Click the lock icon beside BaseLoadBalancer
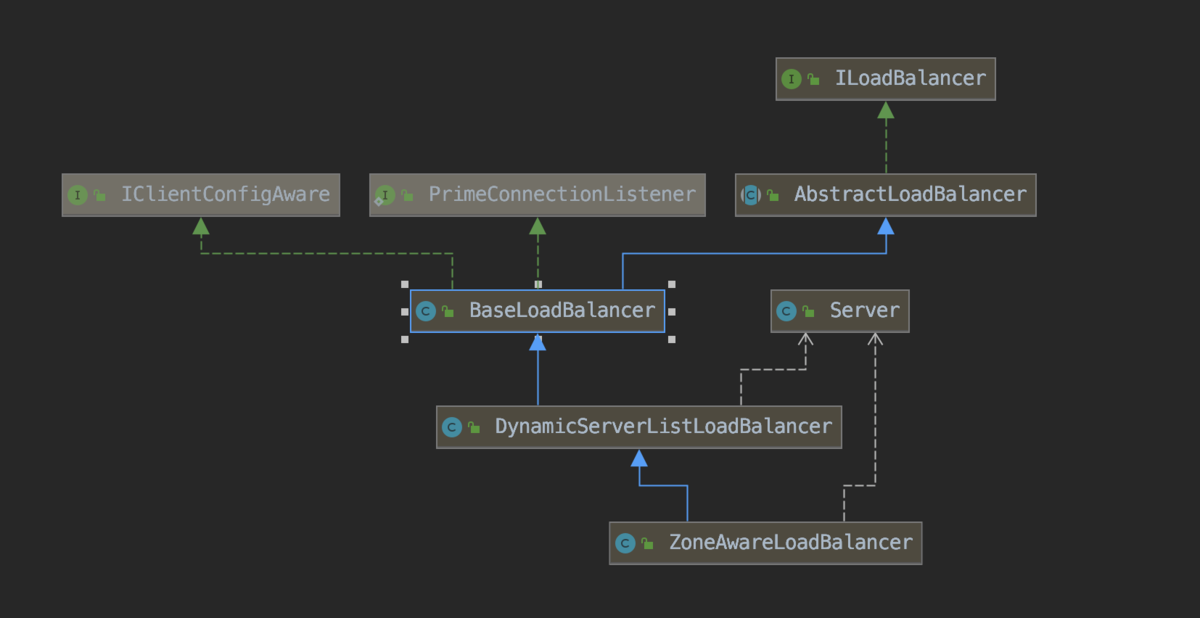This screenshot has width=1200, height=618. click(x=448, y=312)
